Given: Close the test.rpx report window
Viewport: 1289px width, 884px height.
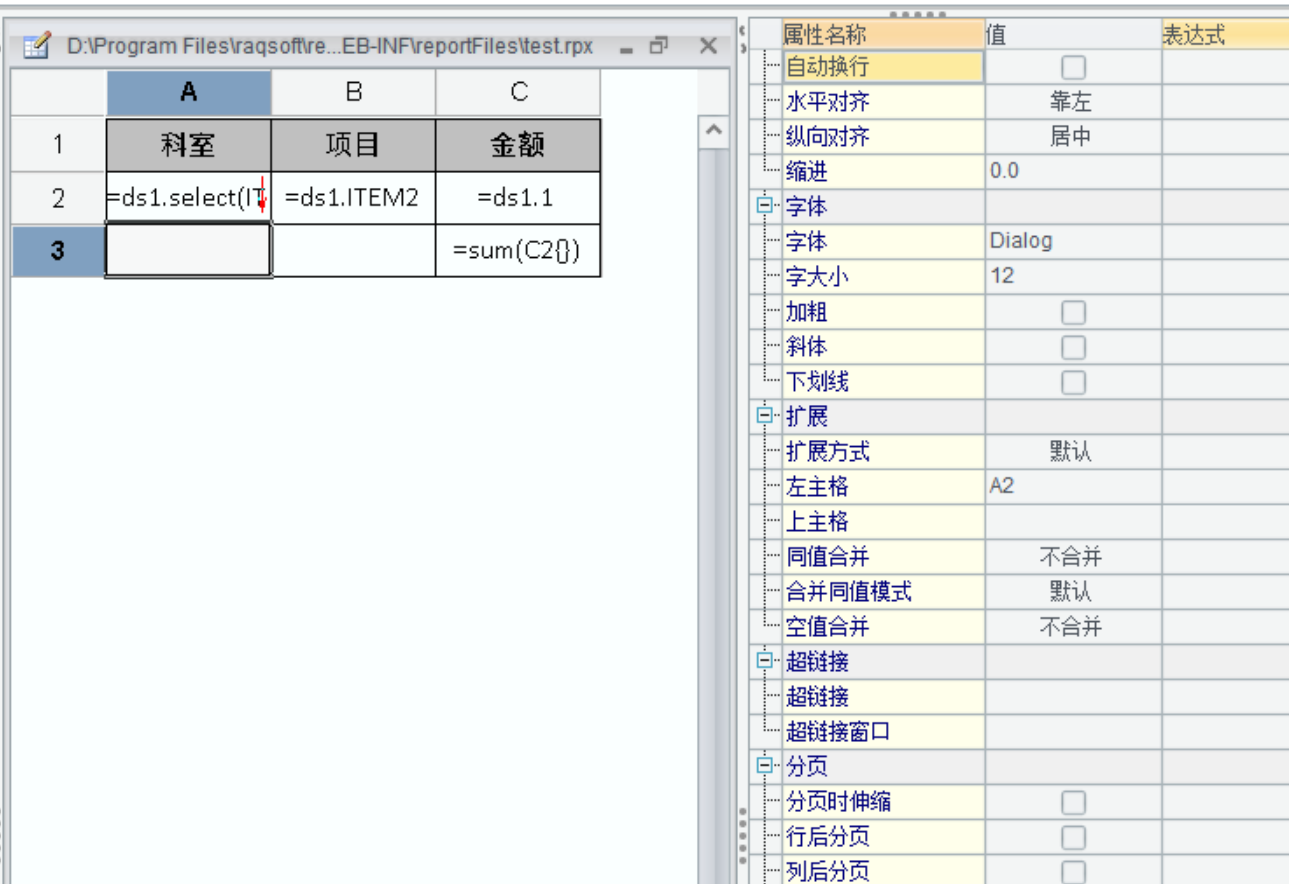Looking at the screenshot, I should click(708, 46).
